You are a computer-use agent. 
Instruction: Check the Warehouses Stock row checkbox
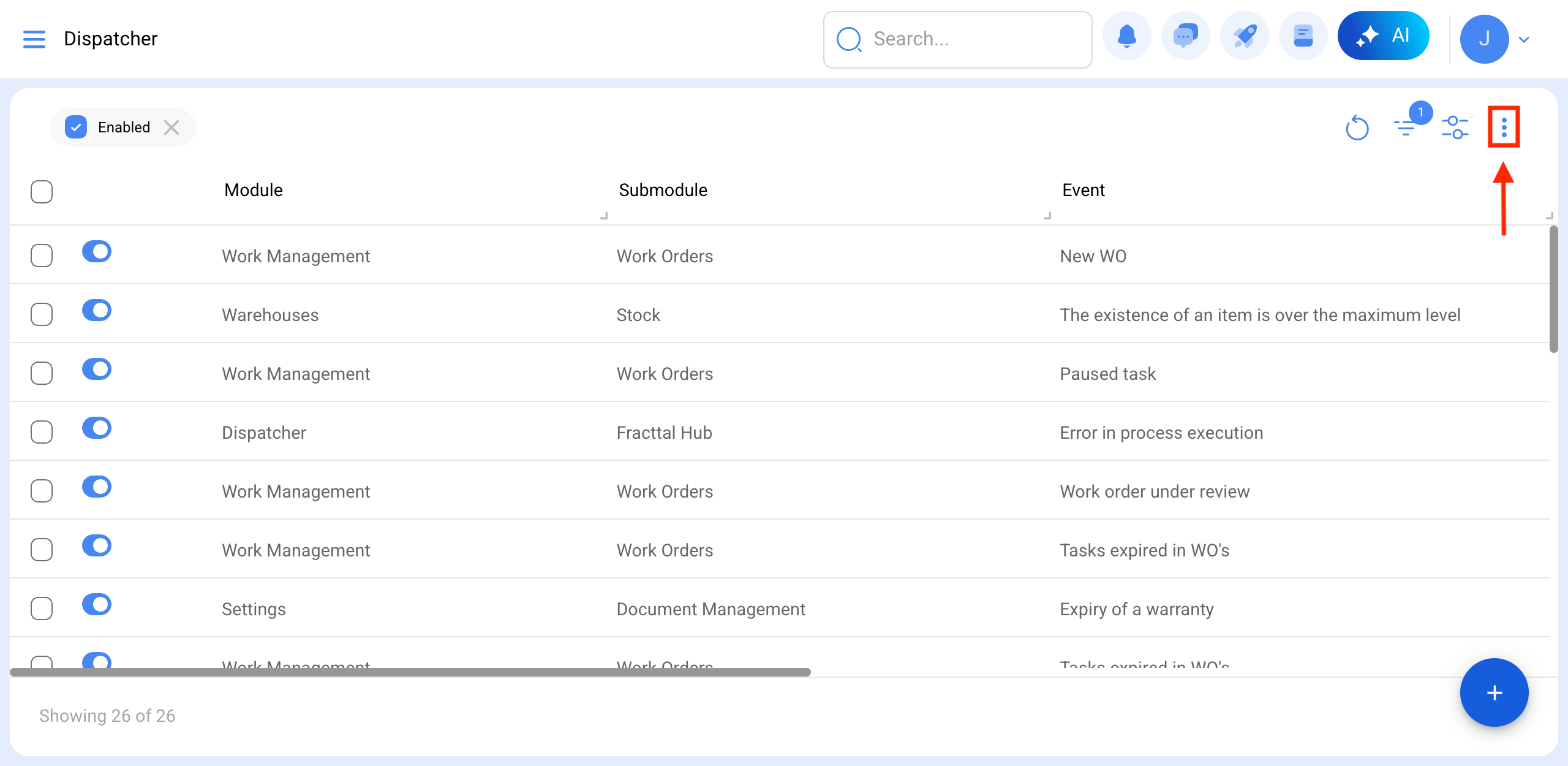tap(42, 314)
